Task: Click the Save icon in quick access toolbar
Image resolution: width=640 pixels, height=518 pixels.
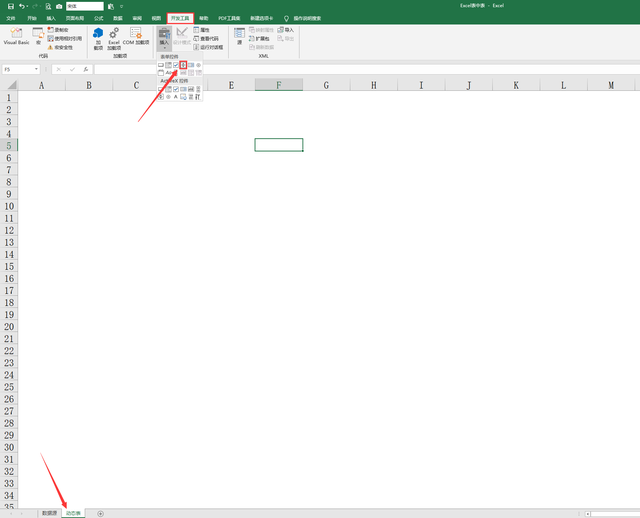Action: [11, 6]
